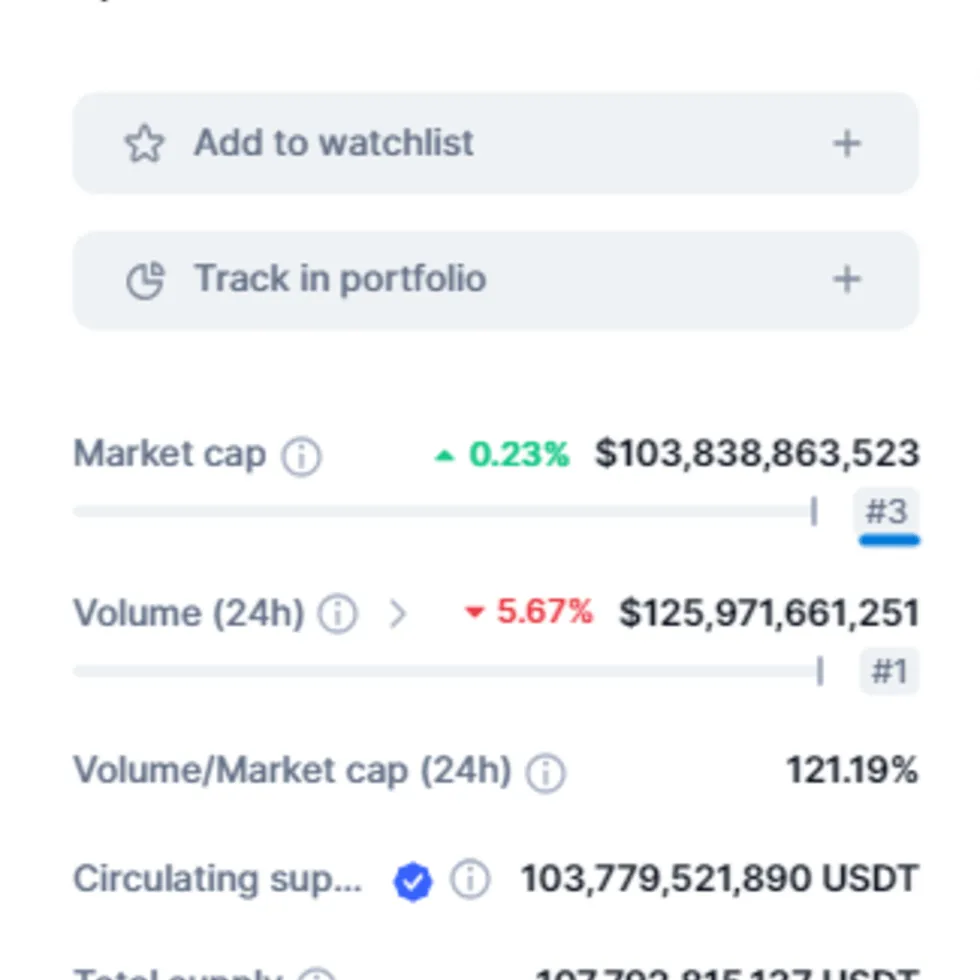The image size is (980, 980).
Task: Click the blue verified checkmark badge
Action: tap(412, 881)
